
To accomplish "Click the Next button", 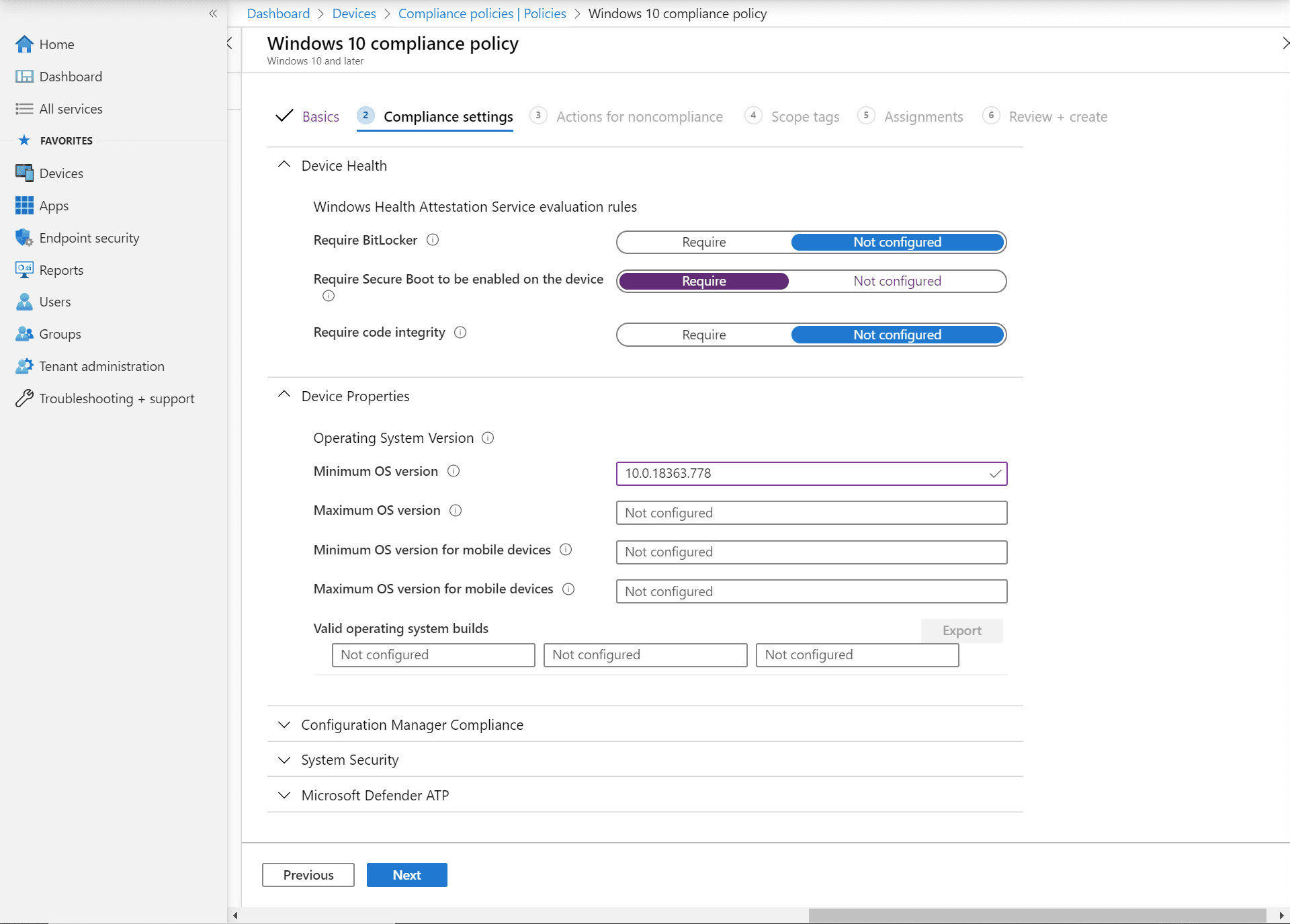I will point(406,874).
